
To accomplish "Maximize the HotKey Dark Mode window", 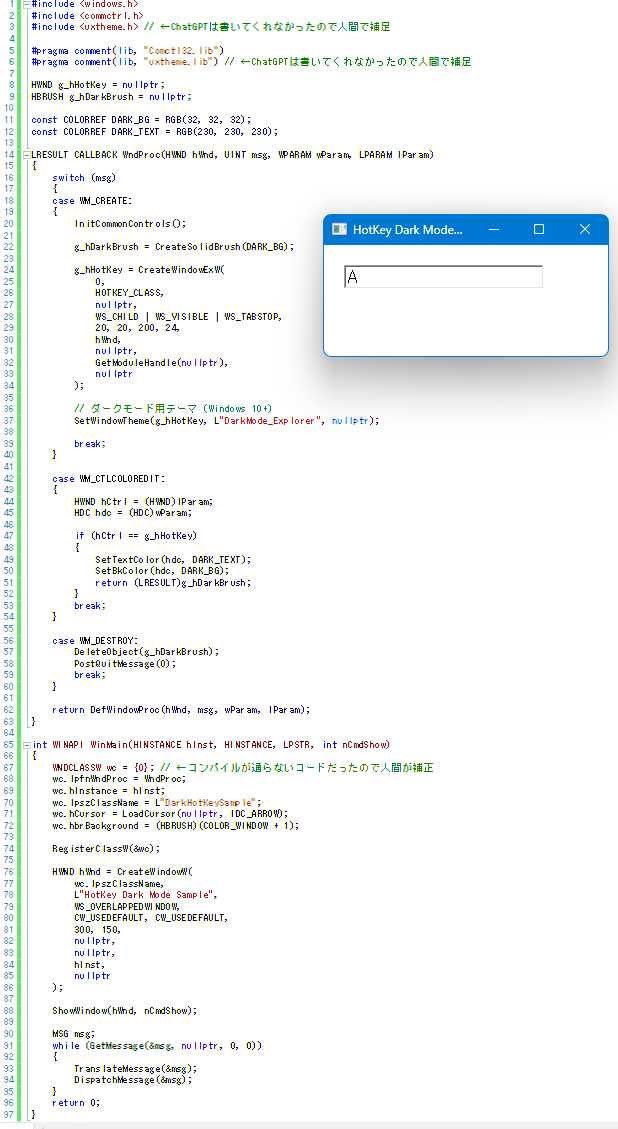I will 539,230.
